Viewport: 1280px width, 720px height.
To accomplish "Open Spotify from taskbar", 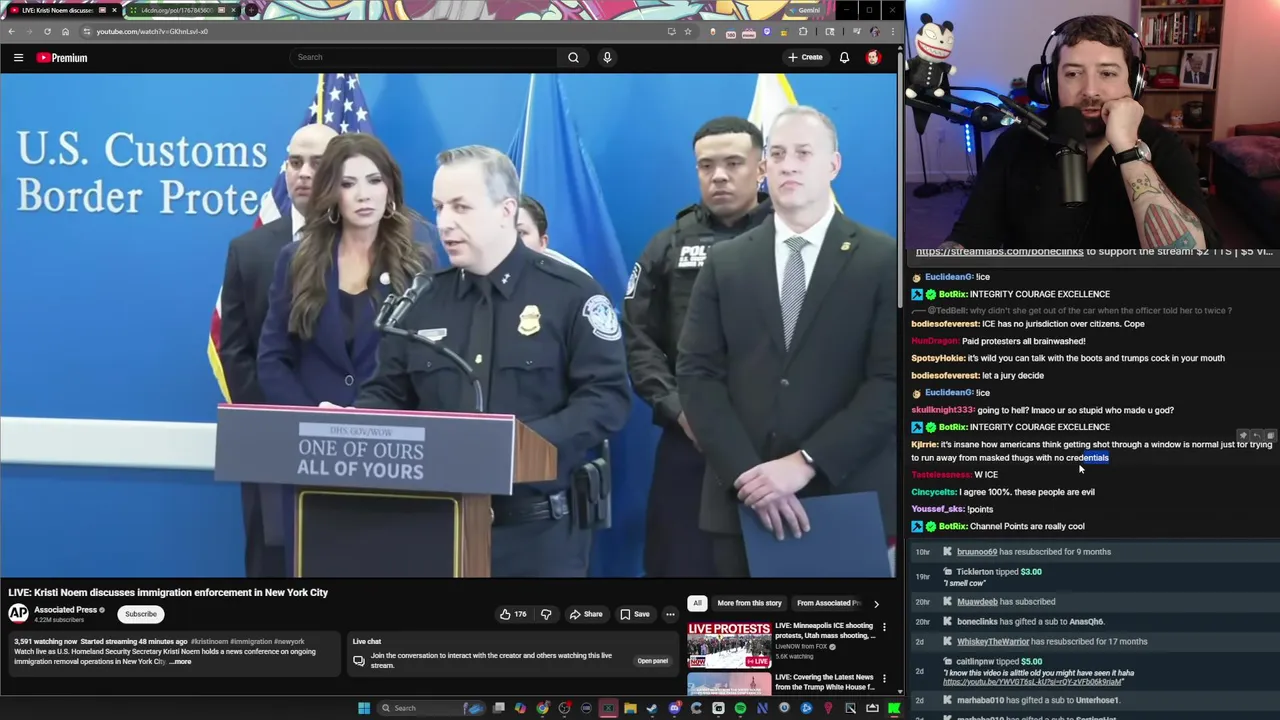I will coord(740,708).
